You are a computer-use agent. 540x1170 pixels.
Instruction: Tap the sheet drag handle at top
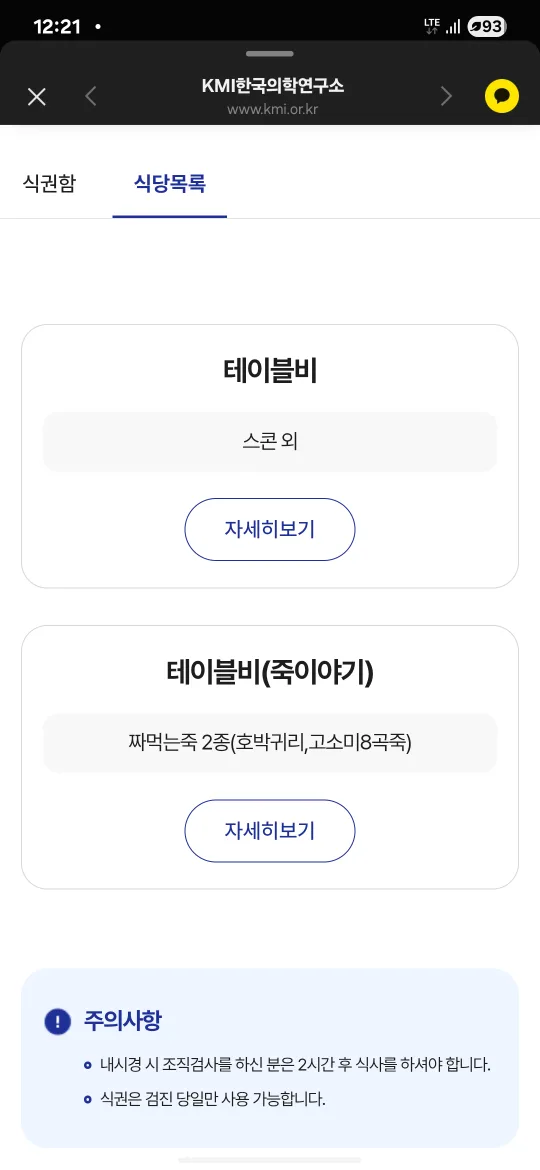point(270,54)
